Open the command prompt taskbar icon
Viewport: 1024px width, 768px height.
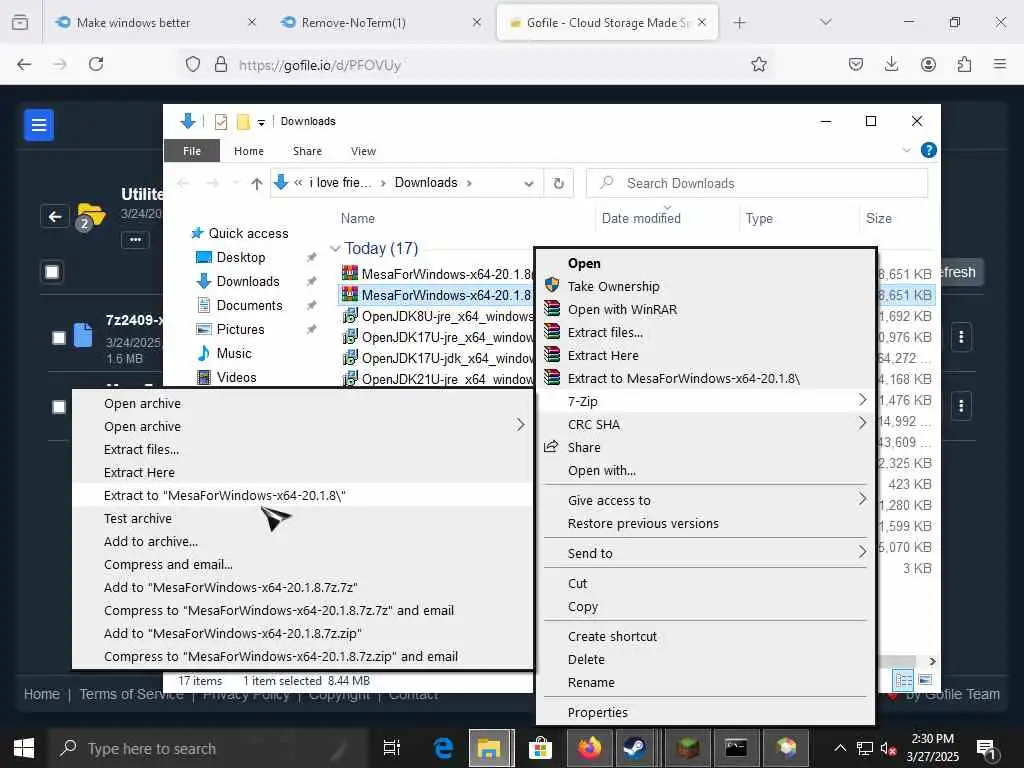(x=736, y=748)
